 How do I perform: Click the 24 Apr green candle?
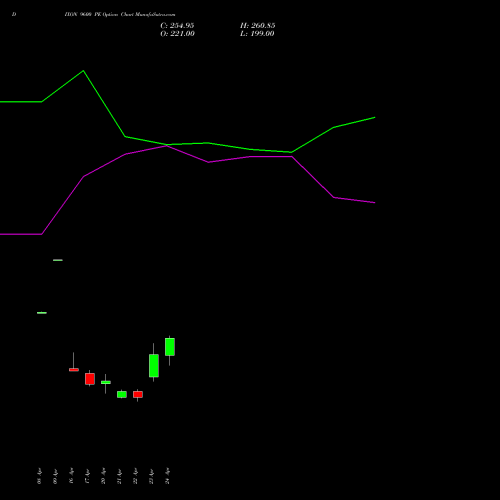click(170, 347)
